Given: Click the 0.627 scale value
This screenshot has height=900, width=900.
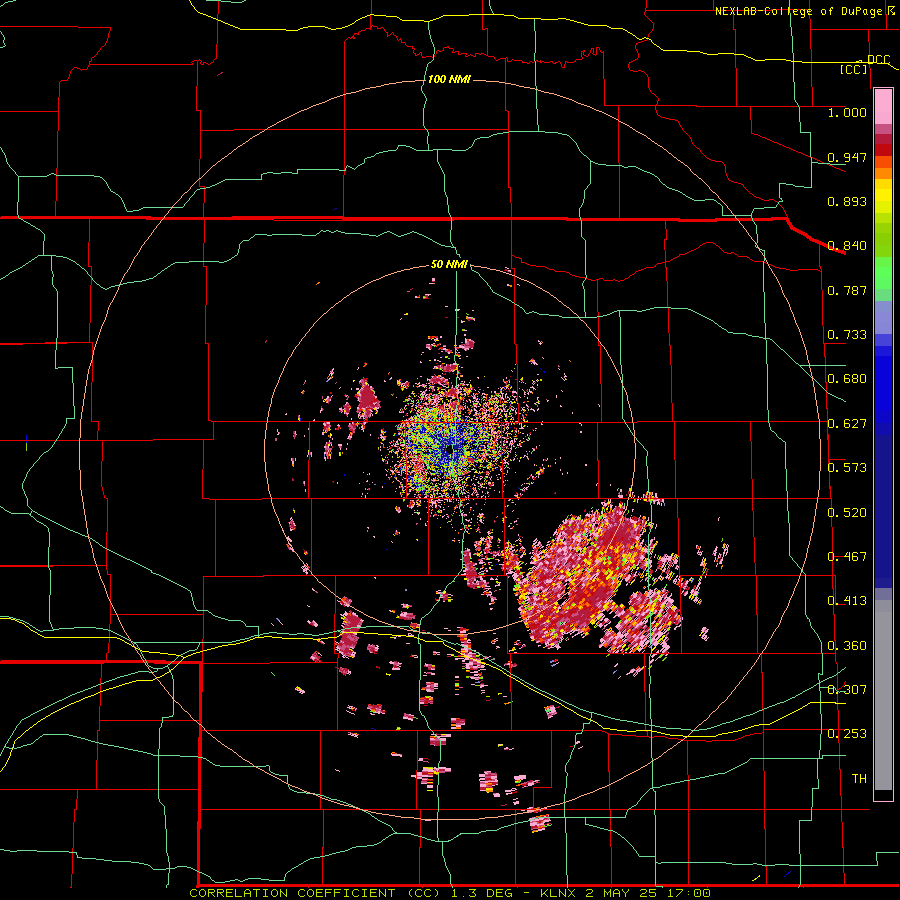Looking at the screenshot, I should [x=847, y=424].
